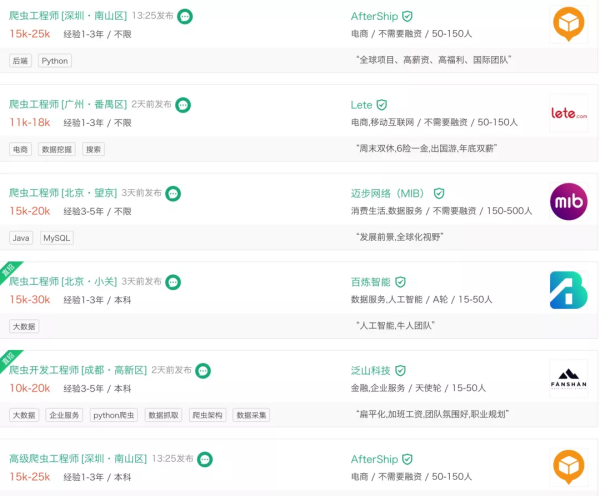Screen dimensions: 600x496
Task: Click verification badge next to 泛山科技
Action: coord(401,370)
